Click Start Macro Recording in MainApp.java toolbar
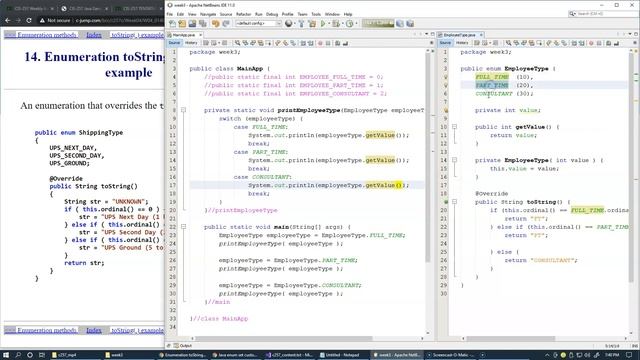The height and width of the screenshot is (360, 640). (x=320, y=43)
